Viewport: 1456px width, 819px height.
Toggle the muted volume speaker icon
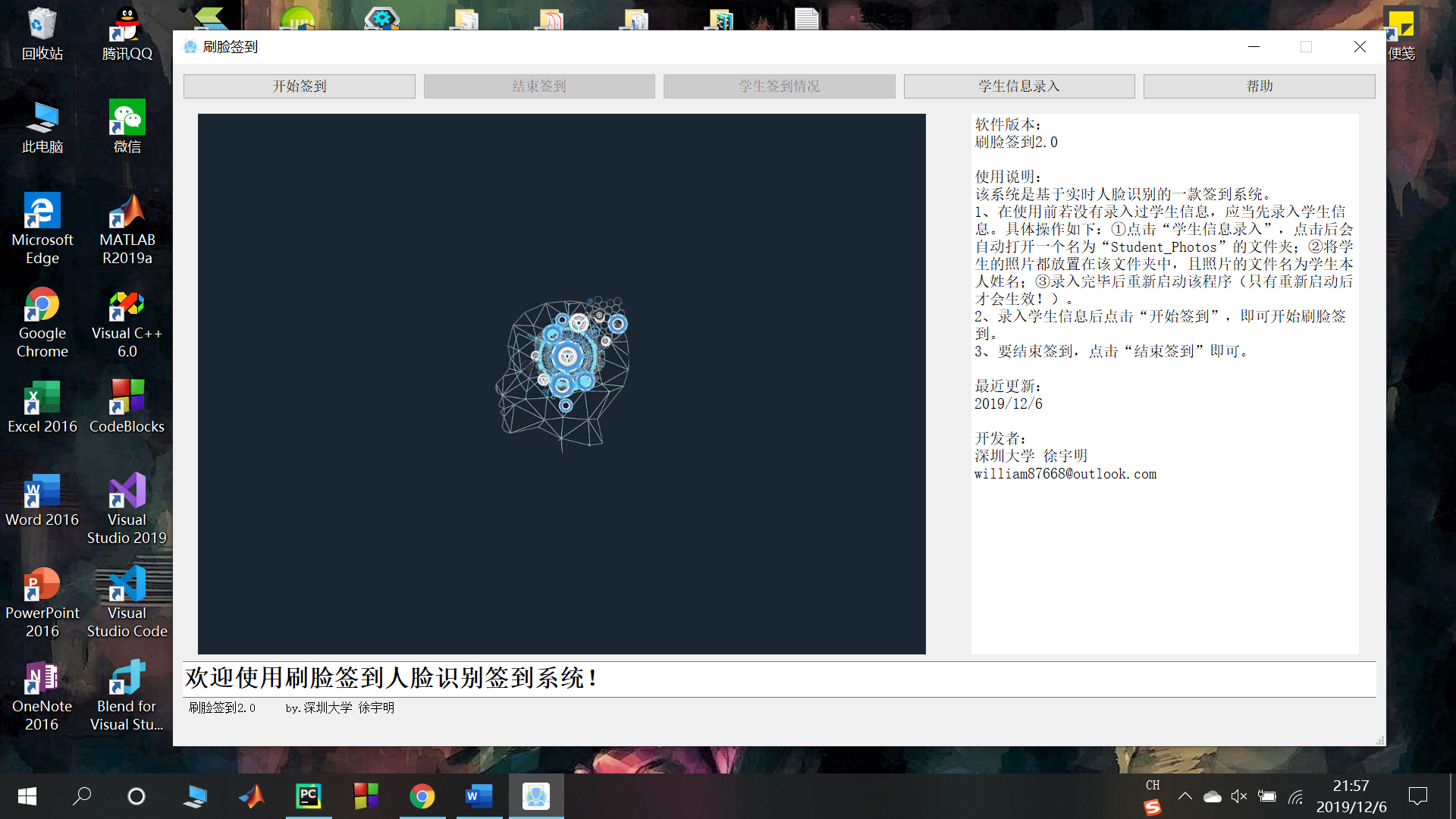(x=1239, y=796)
